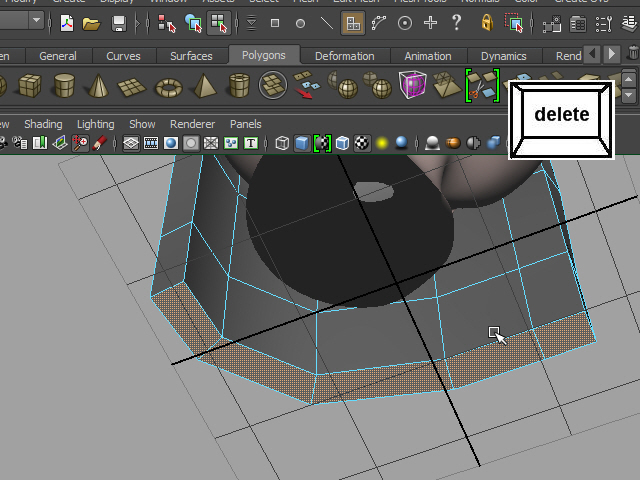Toggle the hulls selection mask
Screen dimensions: 640x480
point(379,23)
